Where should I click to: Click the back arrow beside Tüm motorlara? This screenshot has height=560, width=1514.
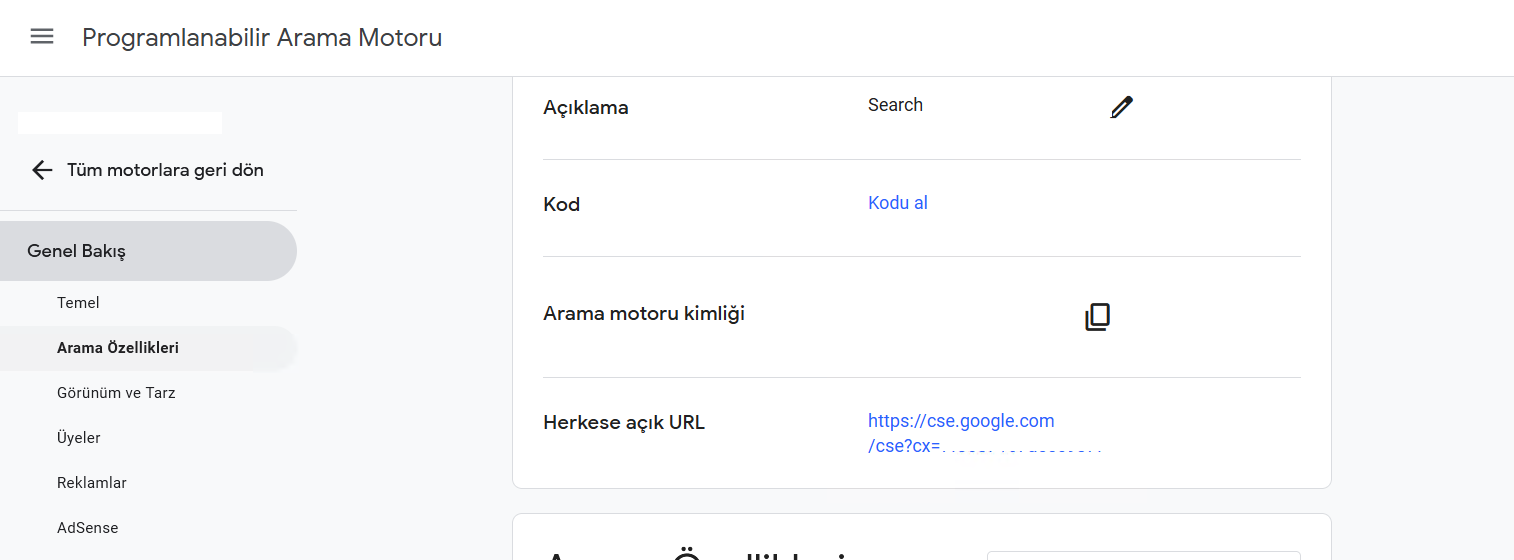(x=42, y=170)
